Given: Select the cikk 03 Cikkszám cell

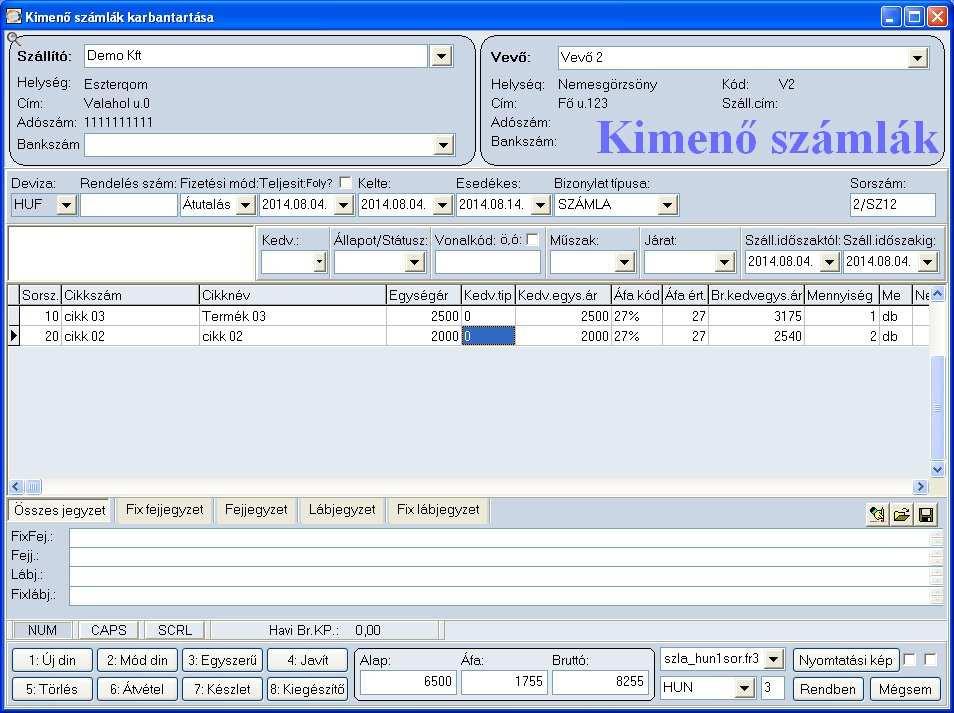Looking at the screenshot, I should coord(130,316).
